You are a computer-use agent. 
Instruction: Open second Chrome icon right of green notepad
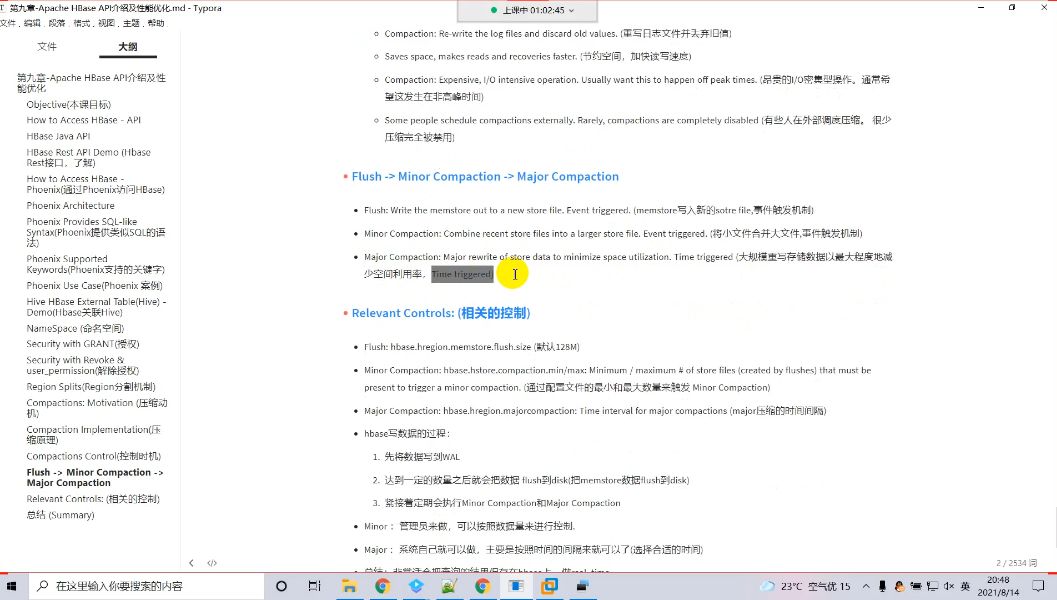[483, 586]
